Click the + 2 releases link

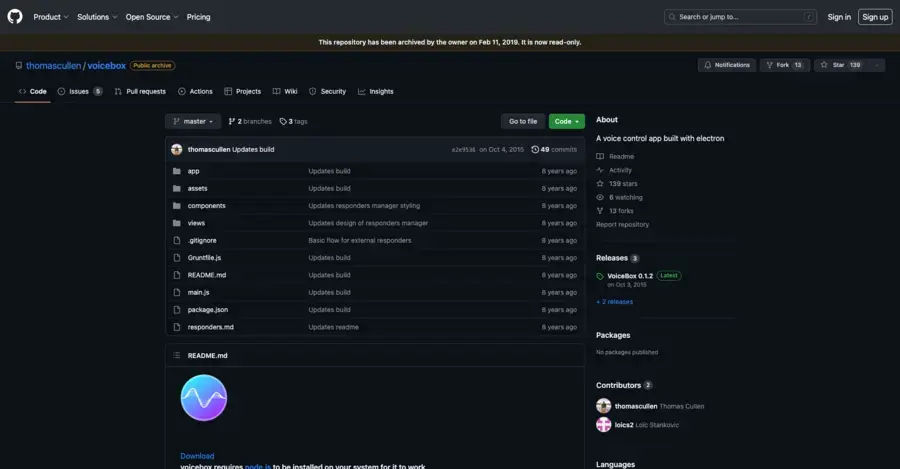click(614, 301)
